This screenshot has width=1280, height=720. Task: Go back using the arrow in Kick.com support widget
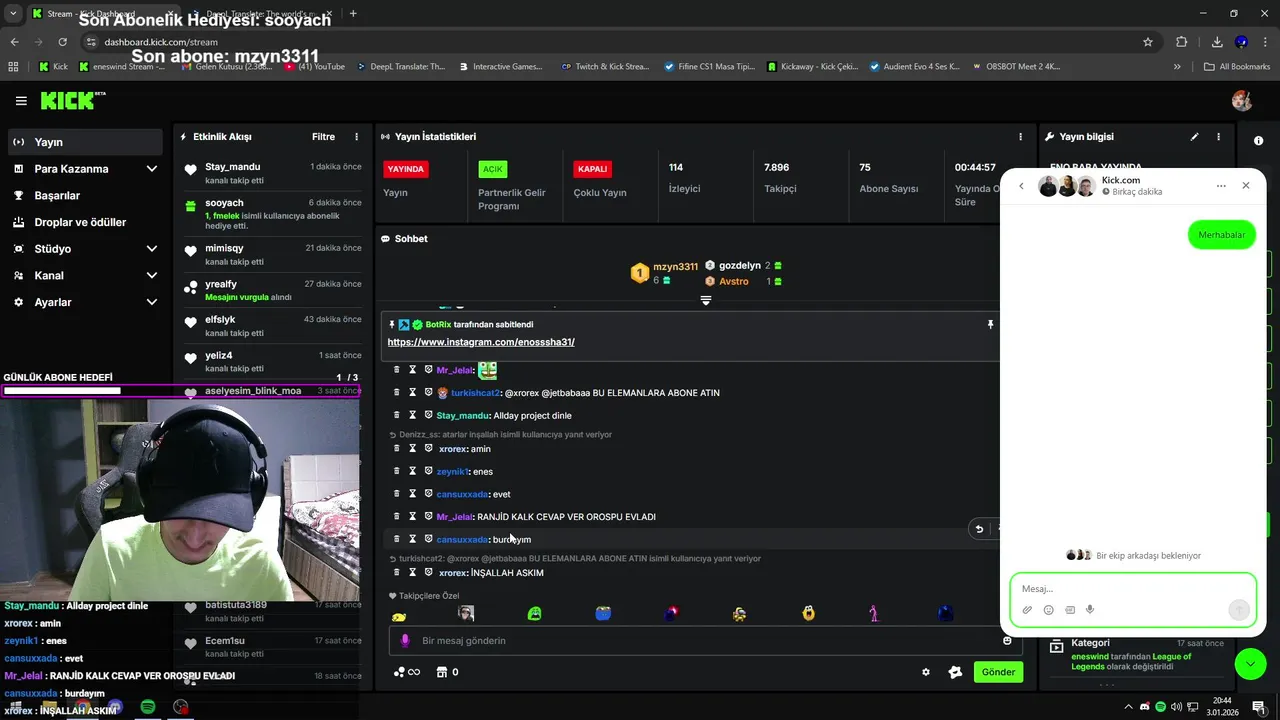click(x=1021, y=186)
